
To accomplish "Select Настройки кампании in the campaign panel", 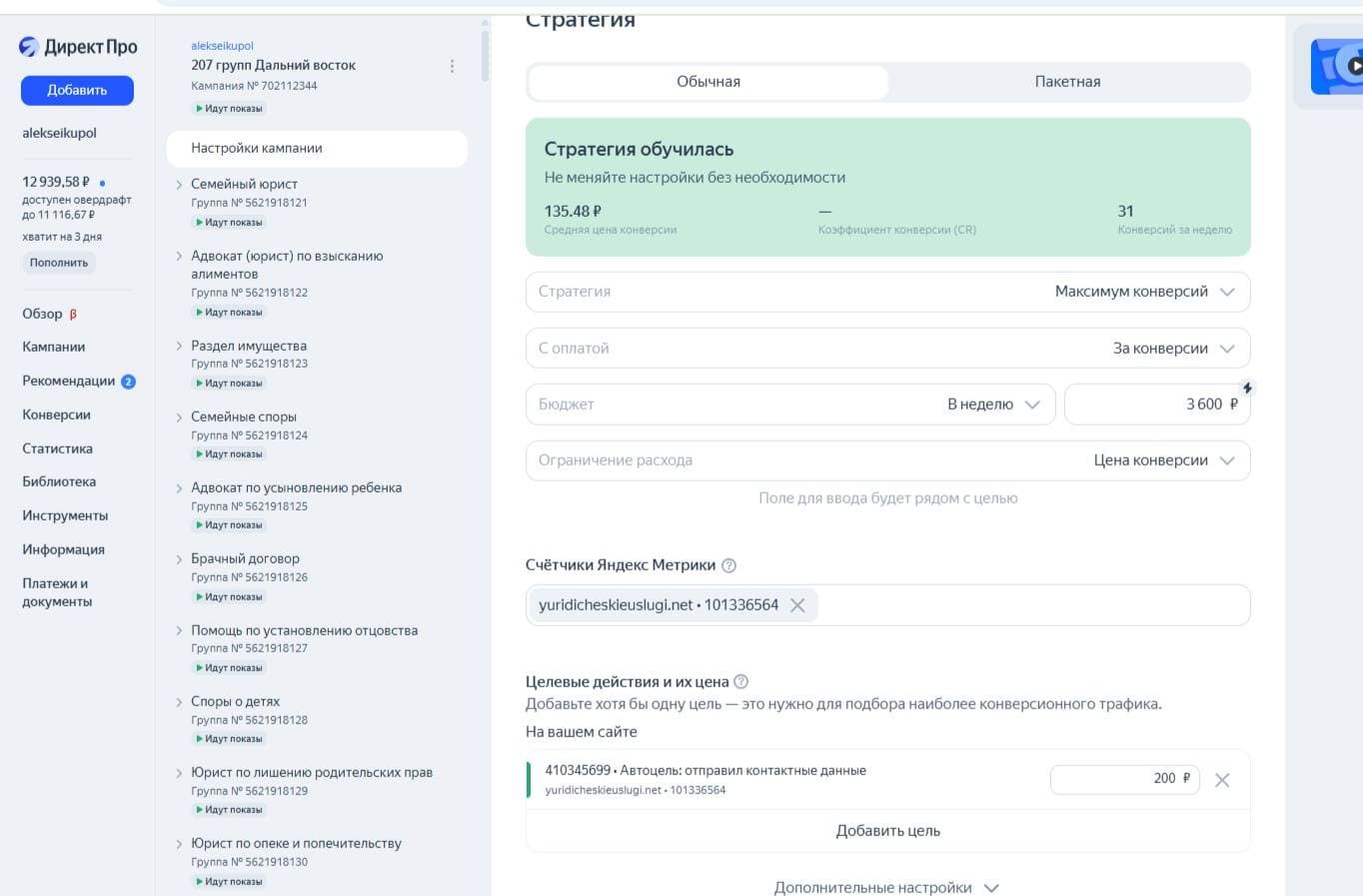I will click(x=316, y=148).
